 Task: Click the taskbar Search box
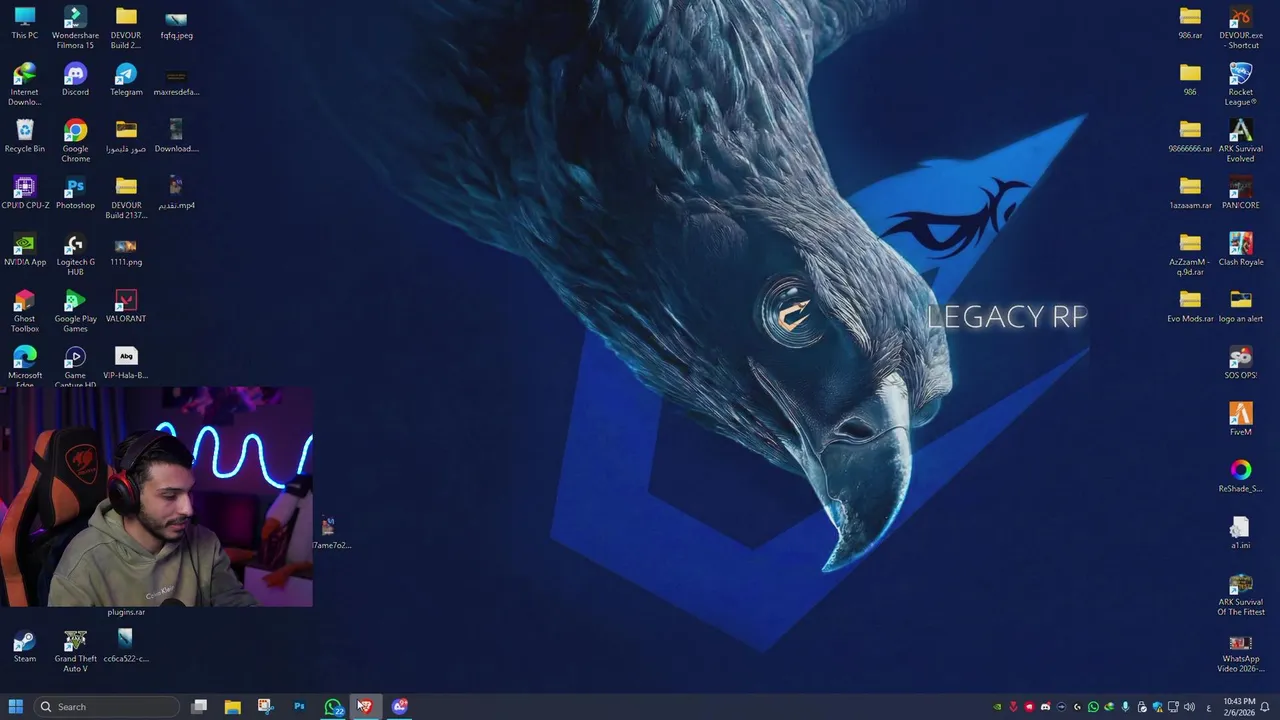pyautogui.click(x=106, y=707)
